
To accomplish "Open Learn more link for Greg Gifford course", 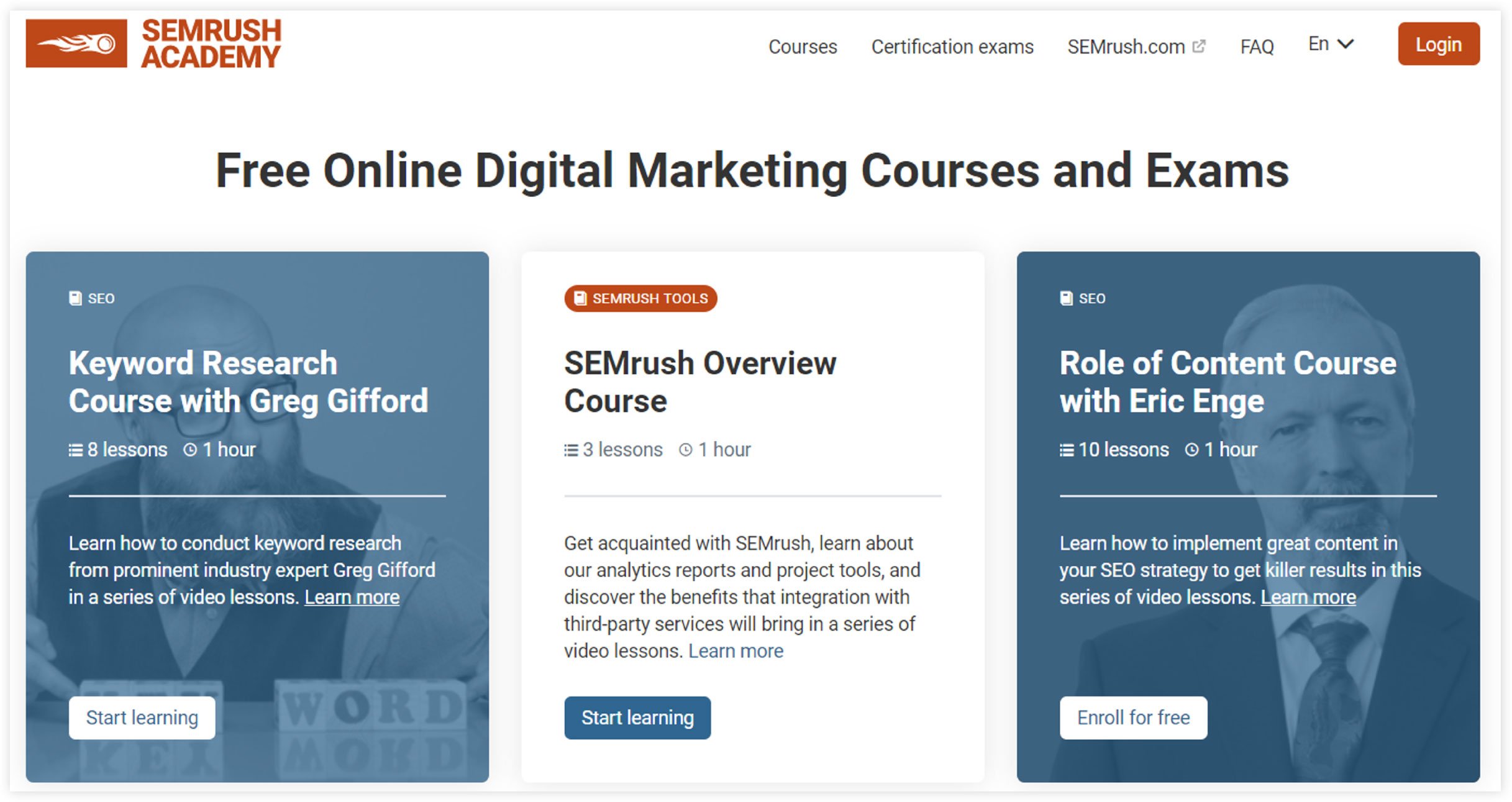I will point(352,597).
